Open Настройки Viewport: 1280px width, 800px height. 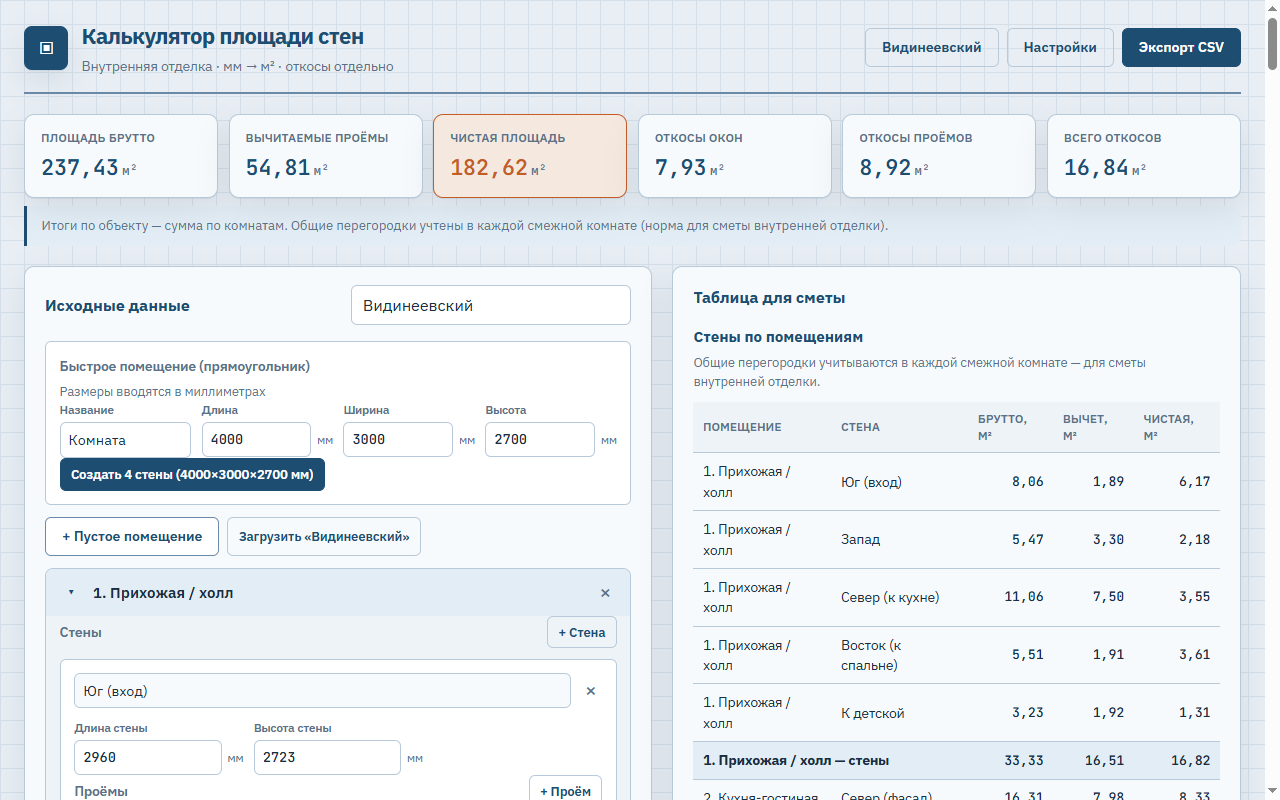click(1060, 47)
